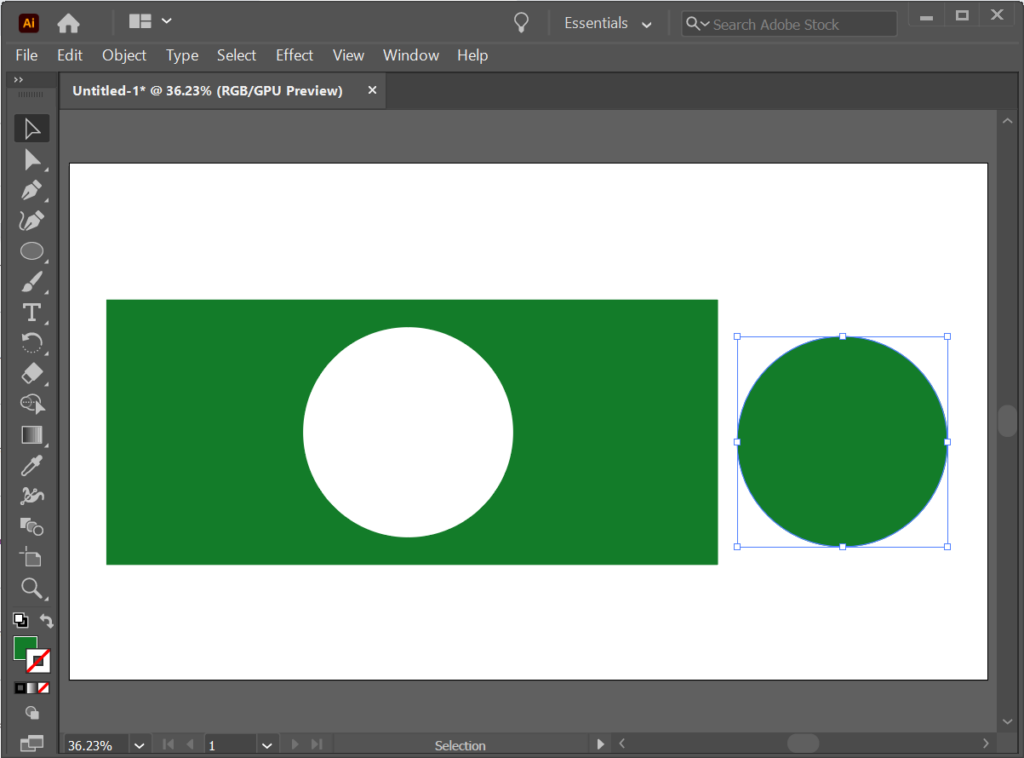The height and width of the screenshot is (758, 1024).
Task: Open the zoom level dropdown
Action: (138, 744)
